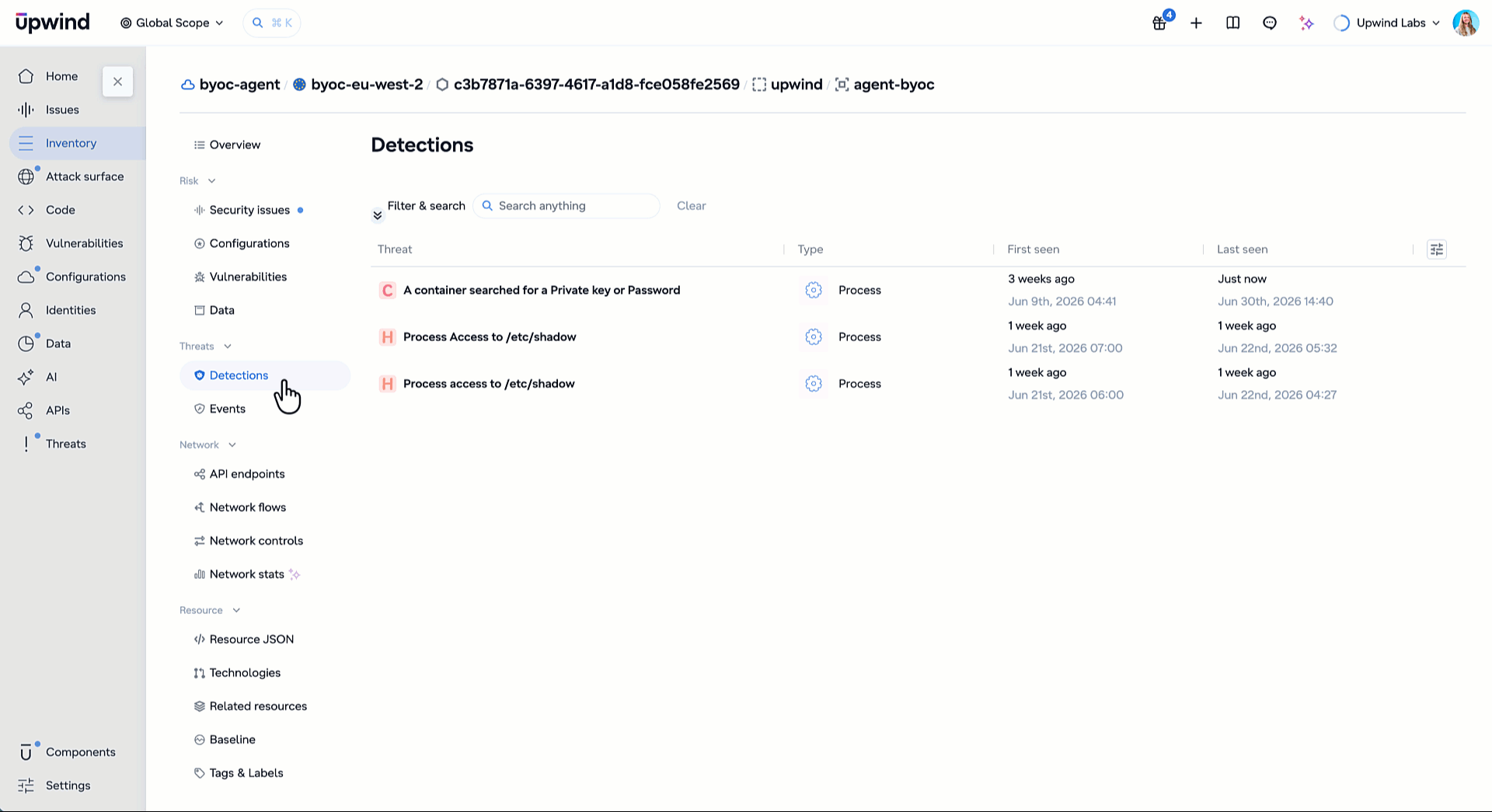Open Baseline
The image size is (1492, 812).
click(x=232, y=740)
